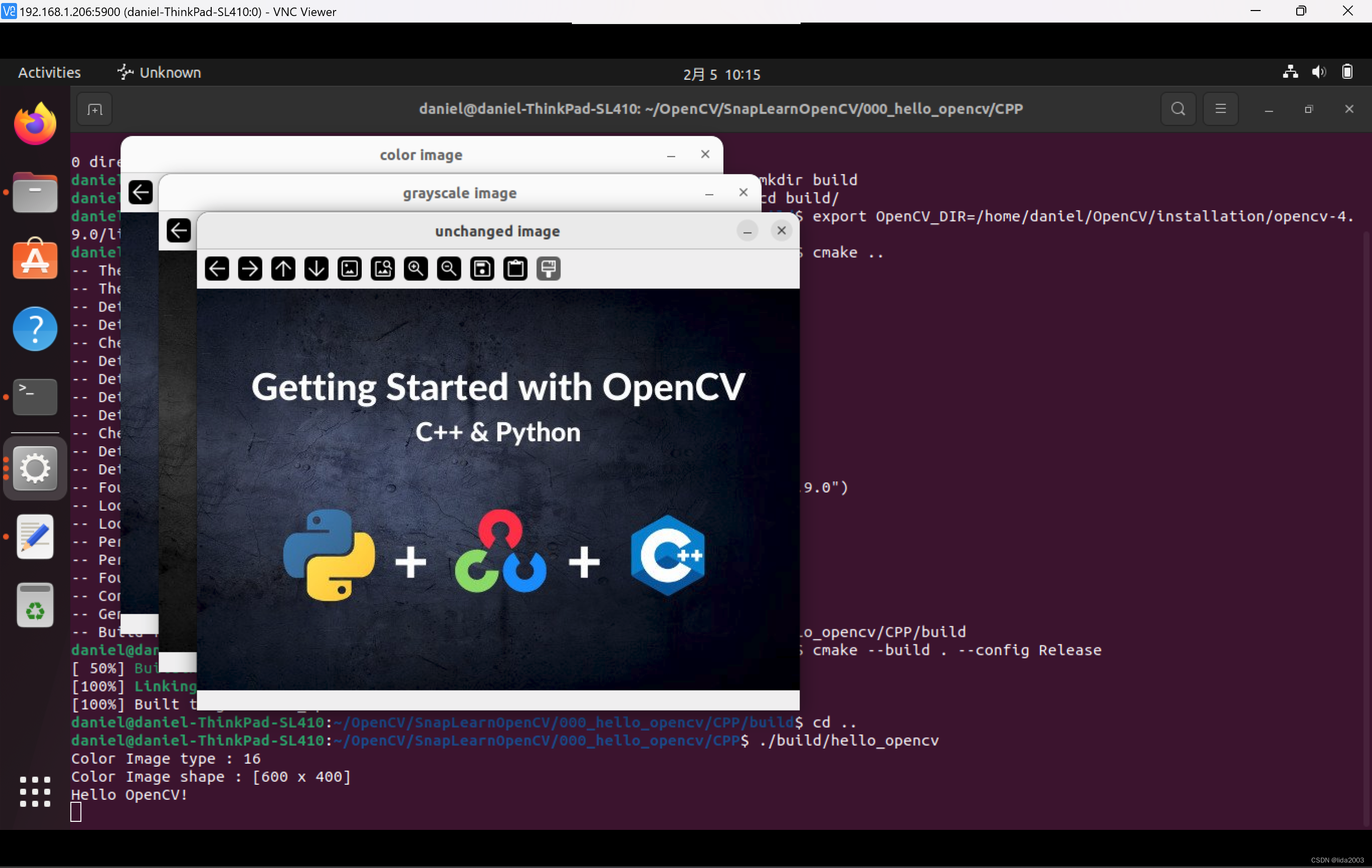This screenshot has width=1372, height=868.
Task: Restore the VNC Viewer window
Action: tap(1301, 12)
